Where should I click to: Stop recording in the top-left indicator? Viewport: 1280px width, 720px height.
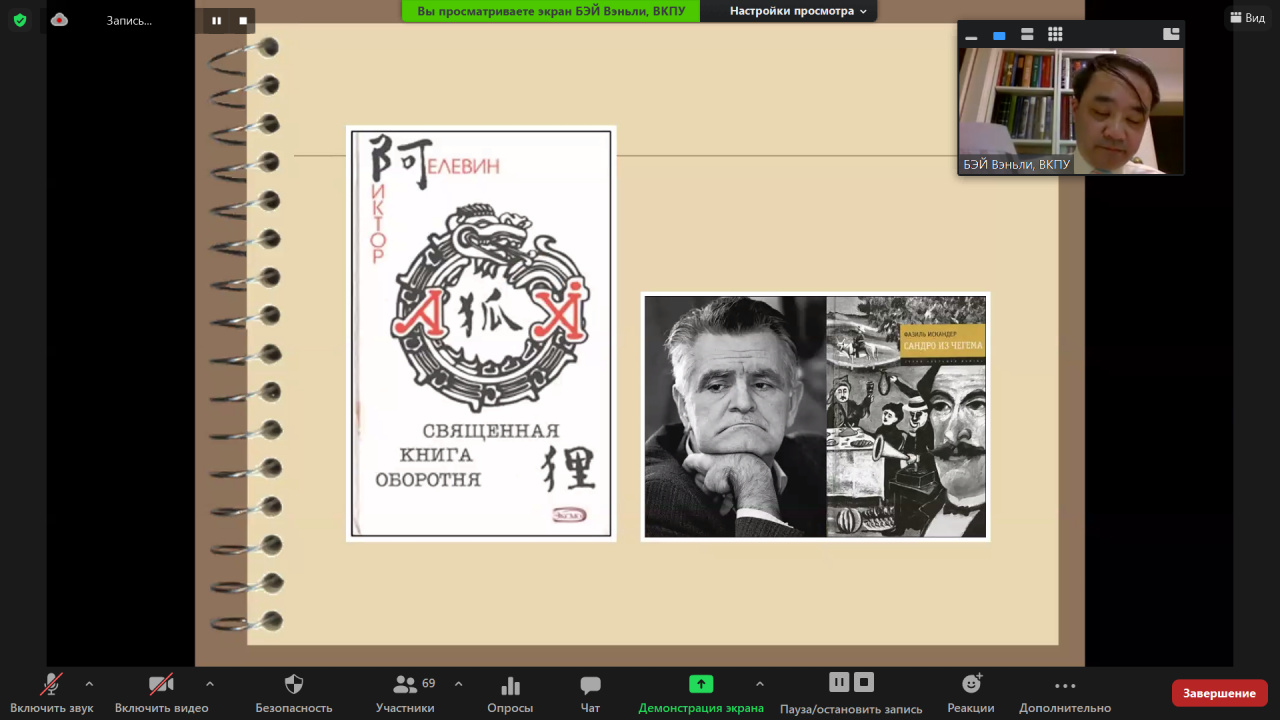[x=243, y=20]
